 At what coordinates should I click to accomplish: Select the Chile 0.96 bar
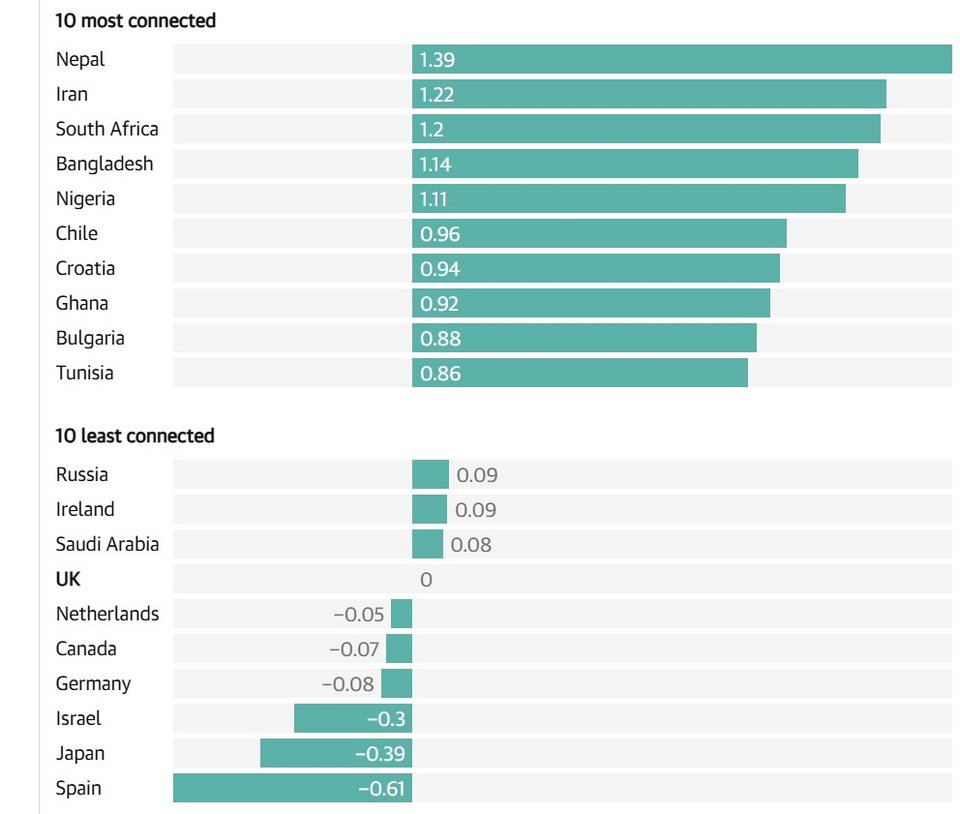pos(599,233)
